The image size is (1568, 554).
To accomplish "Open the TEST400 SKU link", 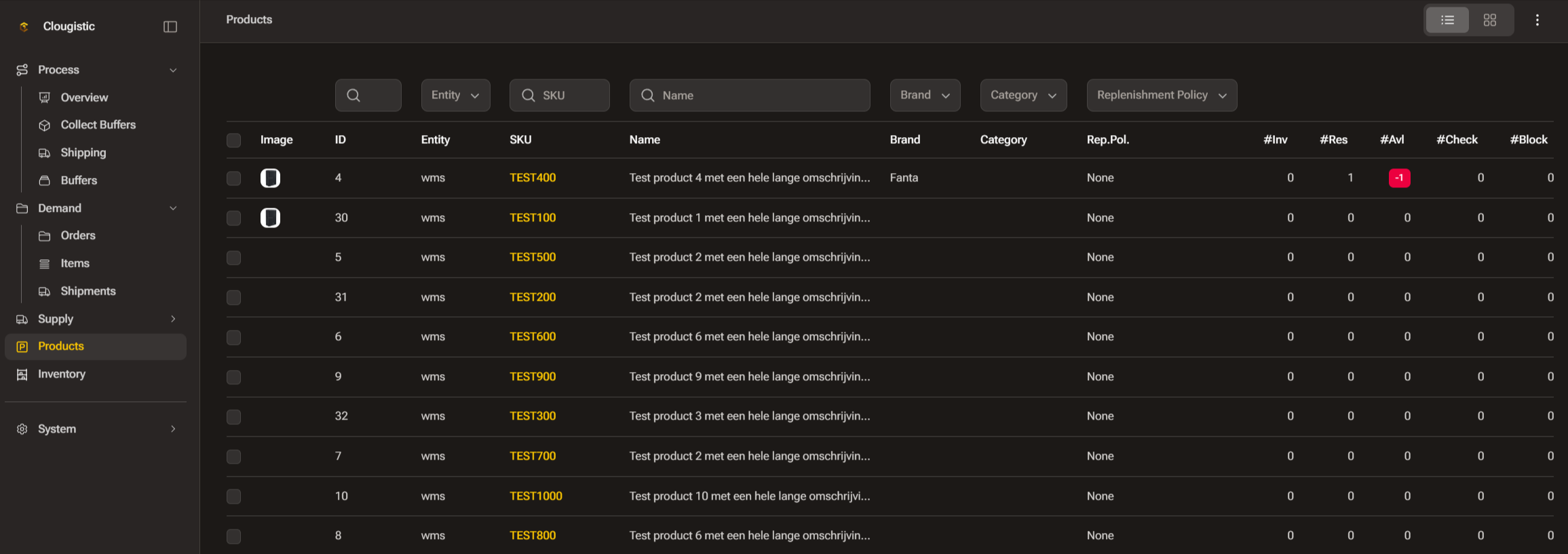I will pyautogui.click(x=533, y=178).
